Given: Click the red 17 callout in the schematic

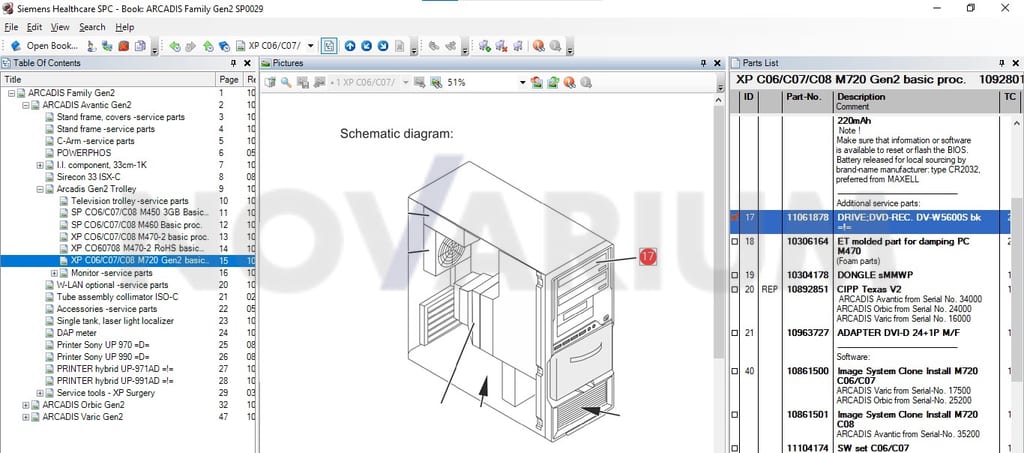Looking at the screenshot, I should (647, 257).
